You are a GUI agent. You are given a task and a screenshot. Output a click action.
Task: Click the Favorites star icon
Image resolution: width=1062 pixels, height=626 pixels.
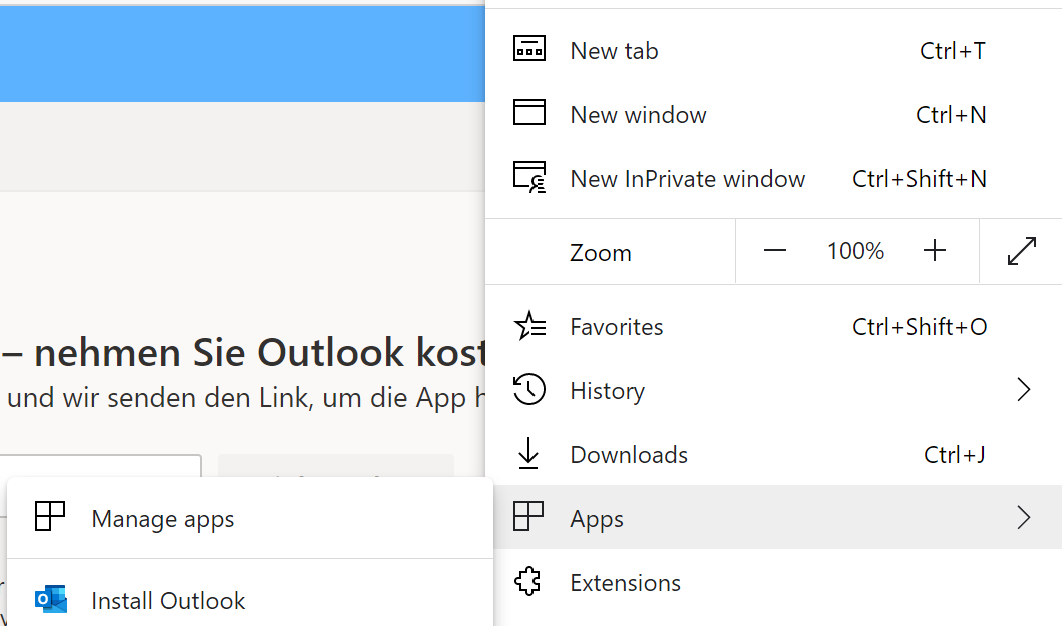pos(530,326)
